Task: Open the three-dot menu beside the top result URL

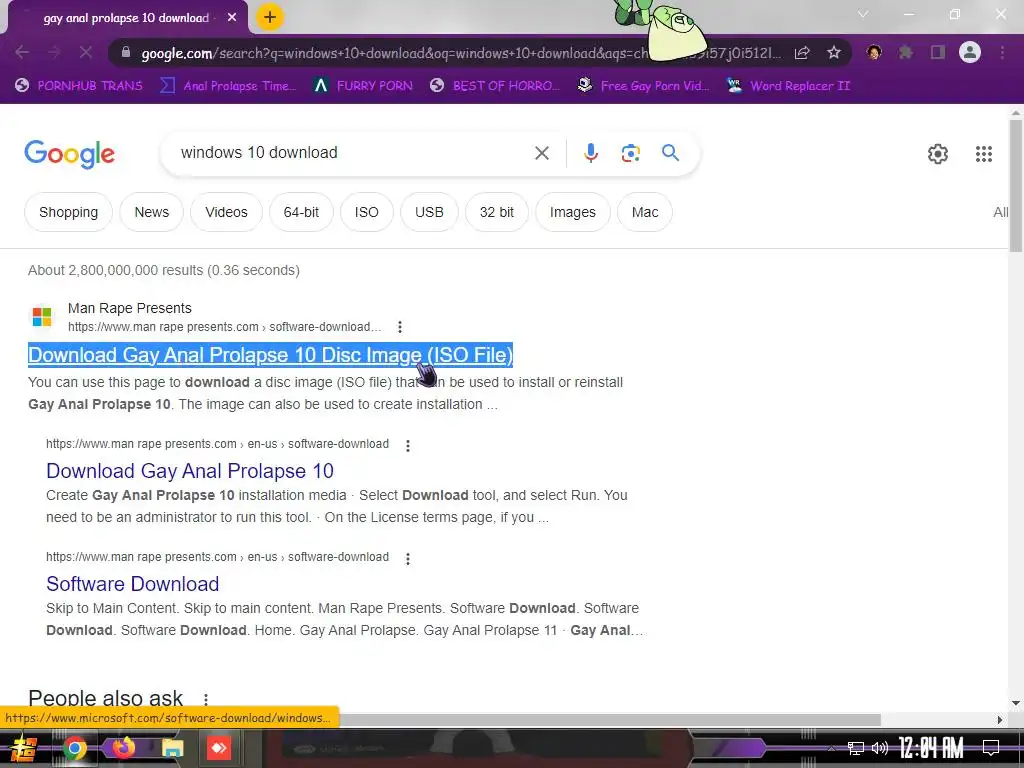Action: point(400,327)
